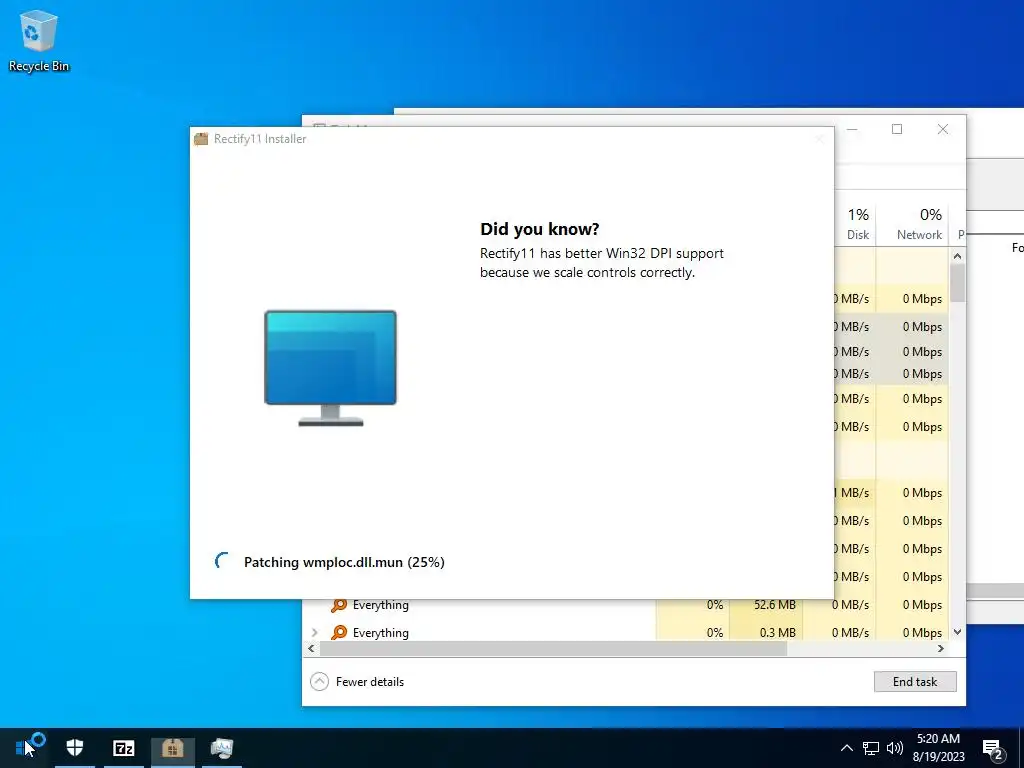
Task: Click Task Manager horizontal scroll right arrow
Action: pos(941,648)
